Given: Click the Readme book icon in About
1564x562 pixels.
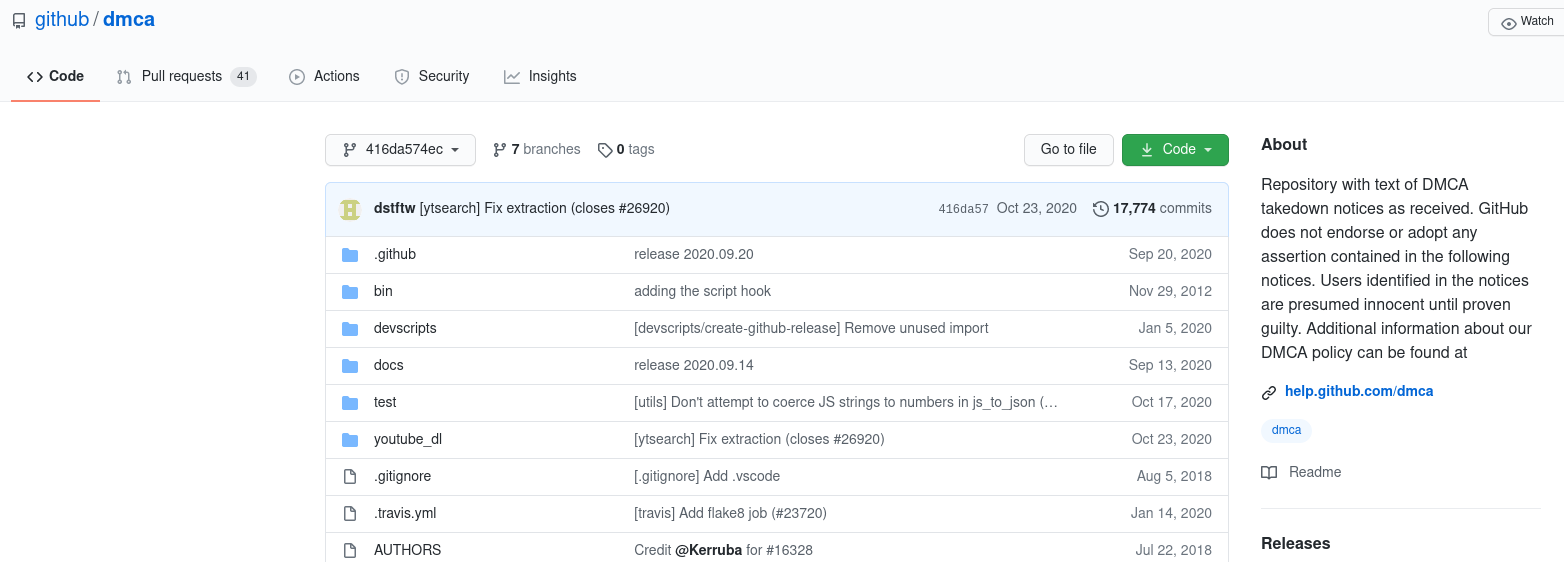Looking at the screenshot, I should point(1269,472).
